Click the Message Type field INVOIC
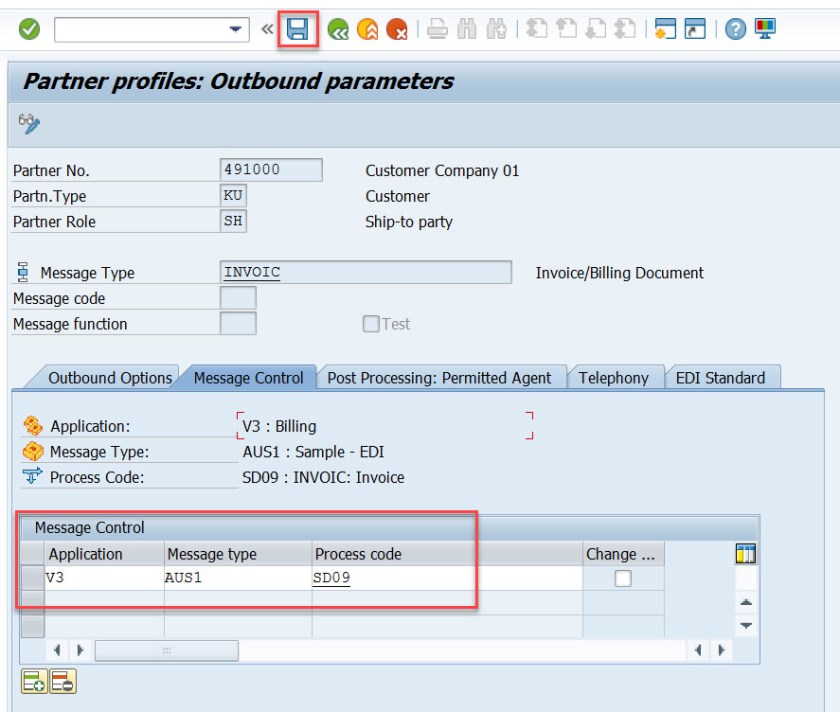The width and height of the screenshot is (840, 712). click(365, 272)
